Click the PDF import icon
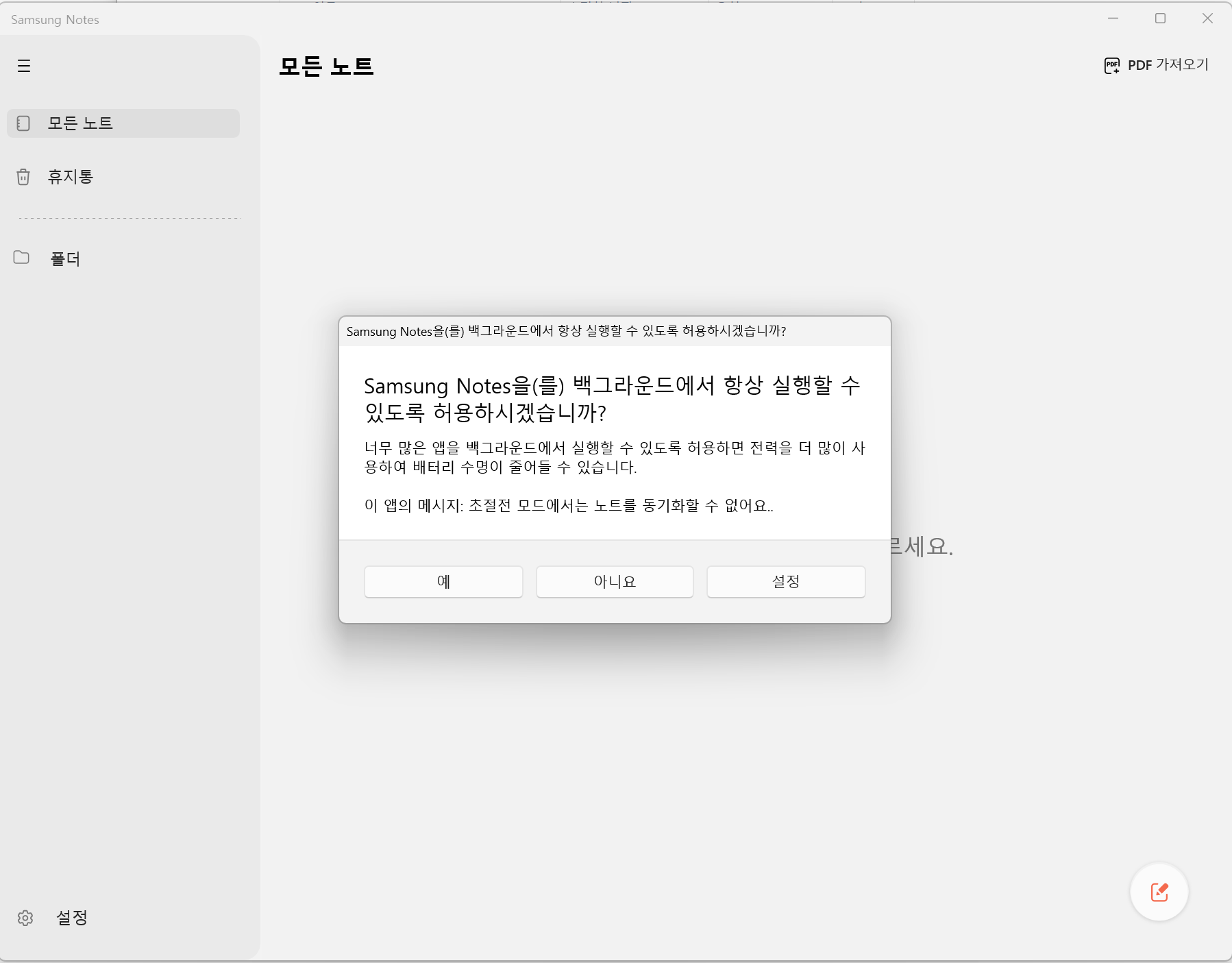The image size is (1232, 963). [x=1111, y=66]
